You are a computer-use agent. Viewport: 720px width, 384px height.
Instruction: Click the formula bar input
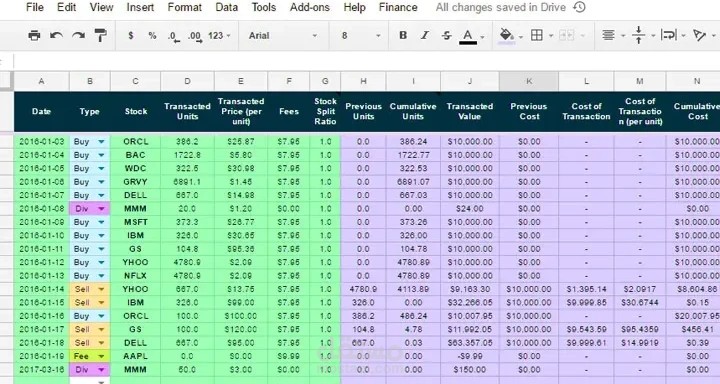366,61
